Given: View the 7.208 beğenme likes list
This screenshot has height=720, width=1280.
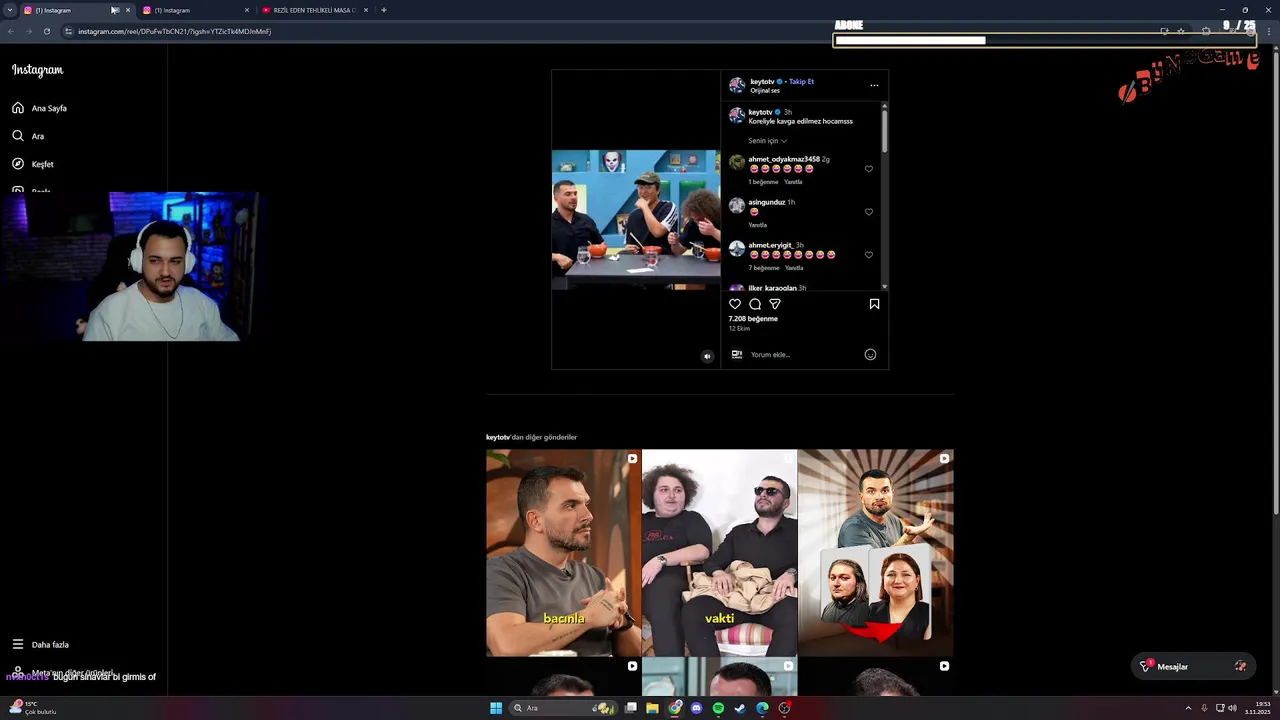Looking at the screenshot, I should pos(753,319).
